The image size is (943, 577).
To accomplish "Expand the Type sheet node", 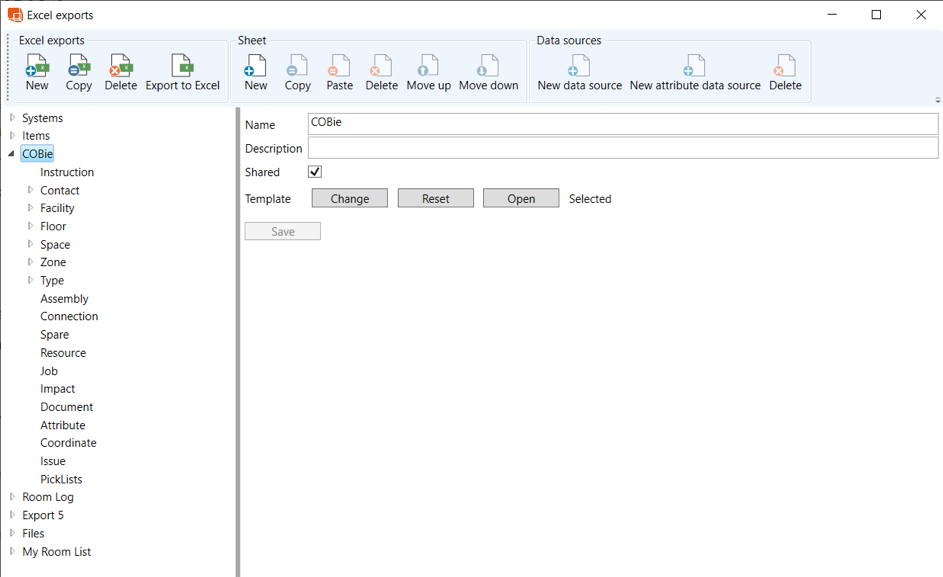I will (x=30, y=280).
